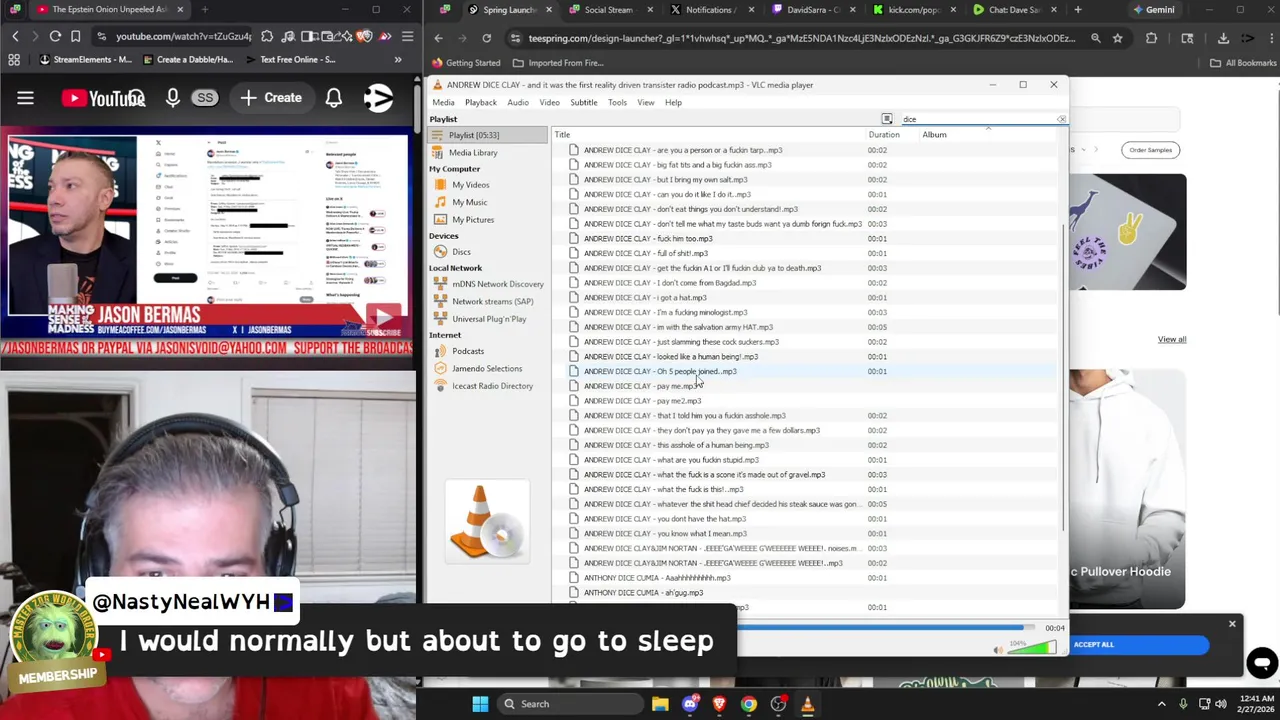1280x720 pixels.
Task: Select 'Oh 5 people joined' track
Action: (x=660, y=371)
